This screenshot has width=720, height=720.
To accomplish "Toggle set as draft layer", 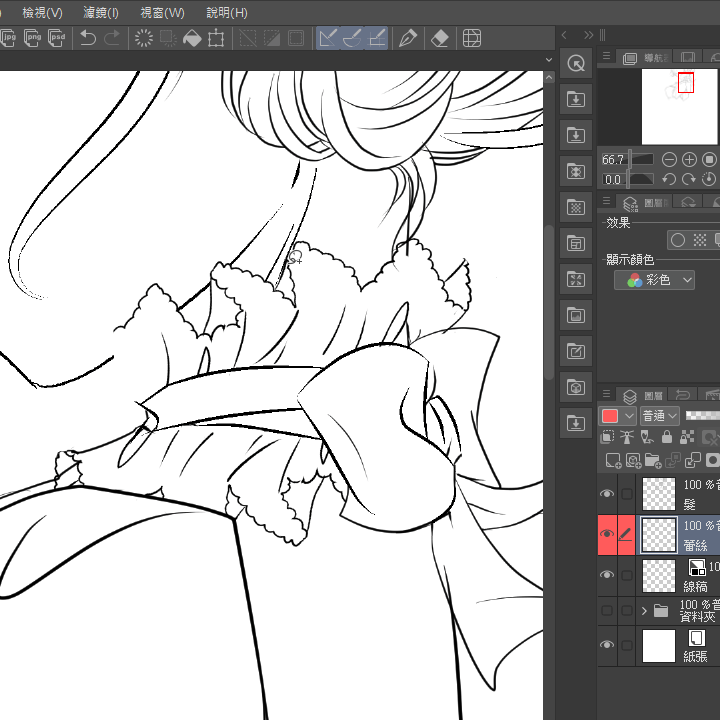I will [x=647, y=437].
